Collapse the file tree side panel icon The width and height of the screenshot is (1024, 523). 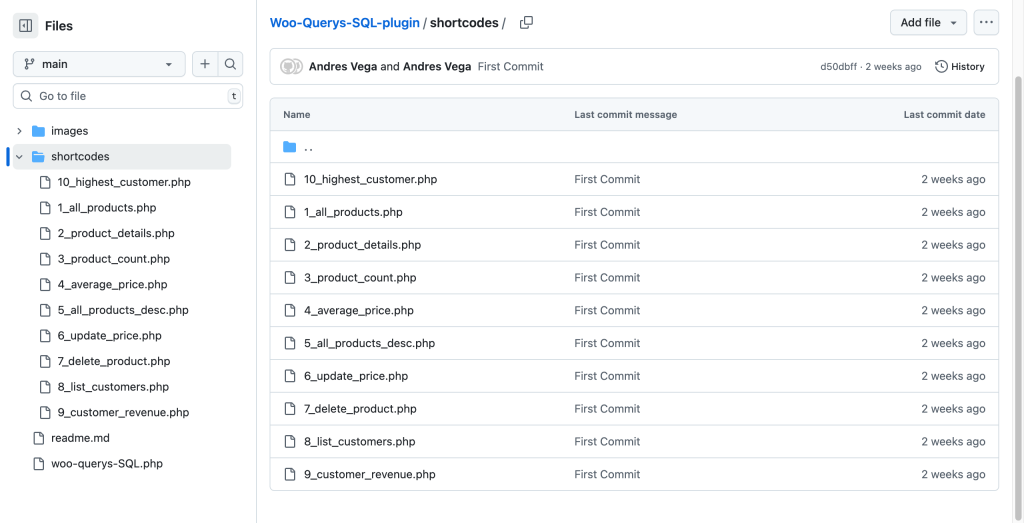tap(25, 26)
